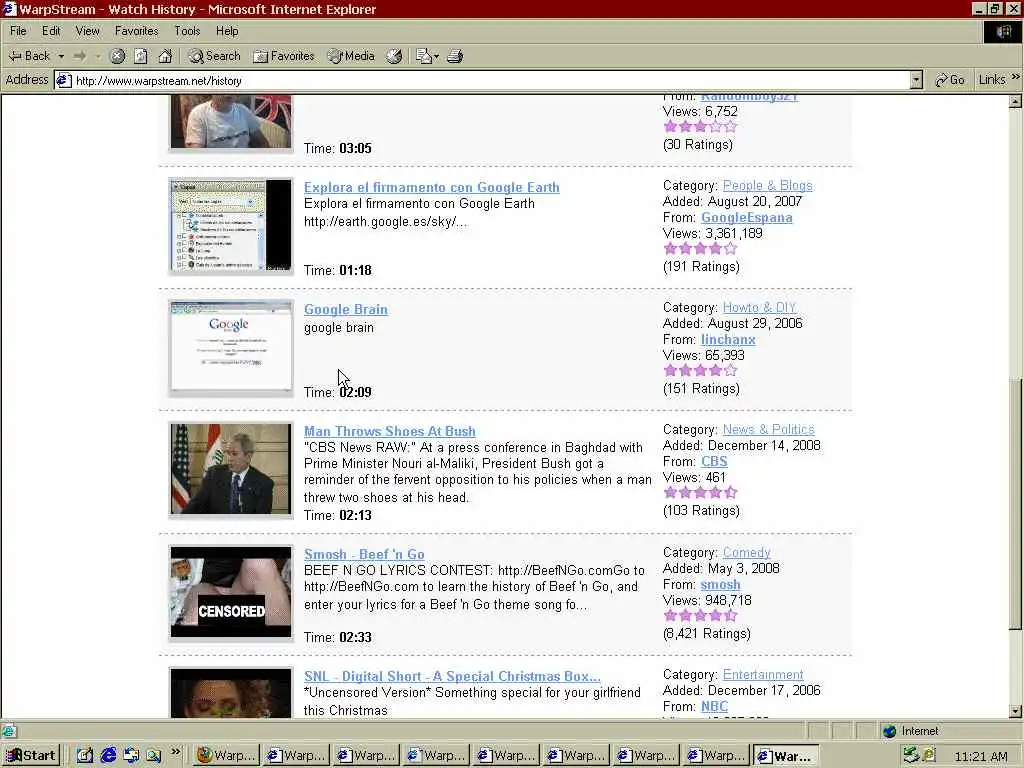Open the Edit menu

click(x=51, y=31)
